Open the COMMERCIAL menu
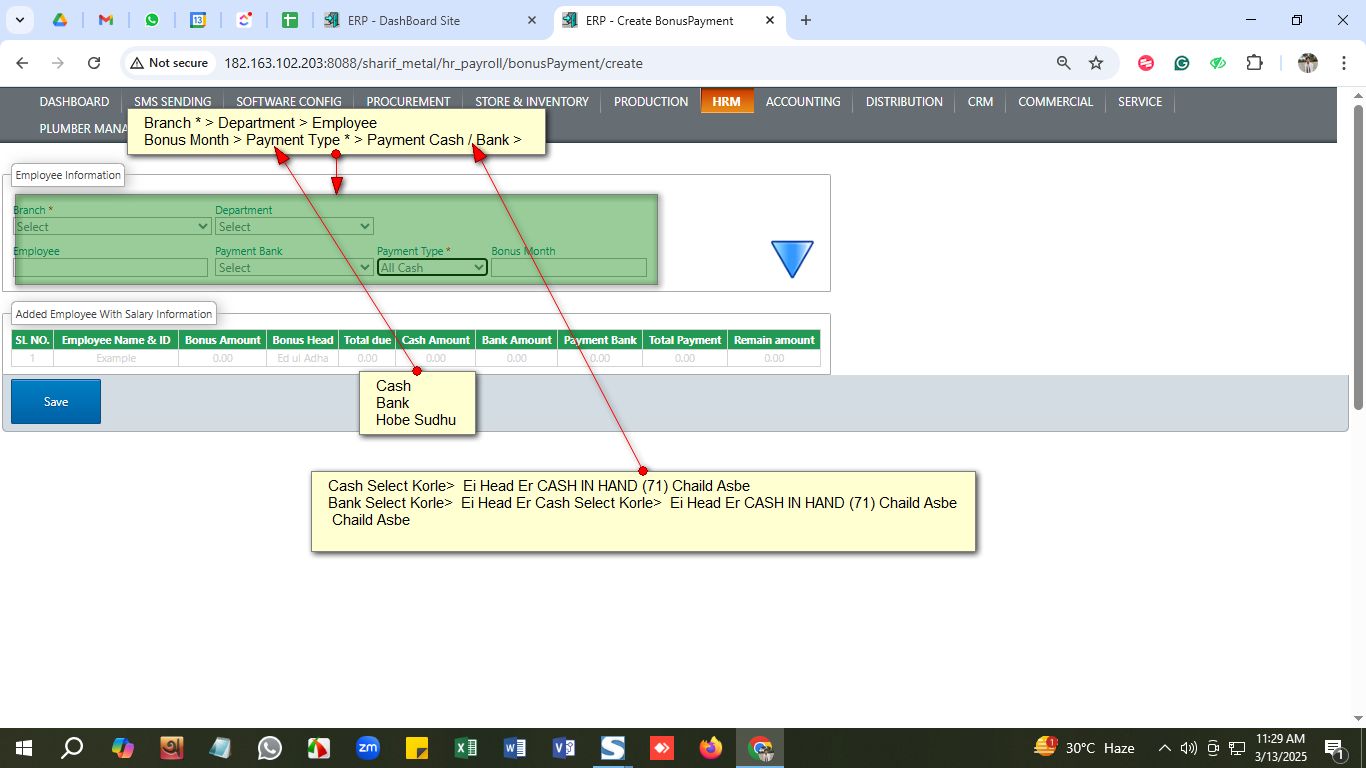Viewport: 1366px width, 768px height. (x=1056, y=101)
